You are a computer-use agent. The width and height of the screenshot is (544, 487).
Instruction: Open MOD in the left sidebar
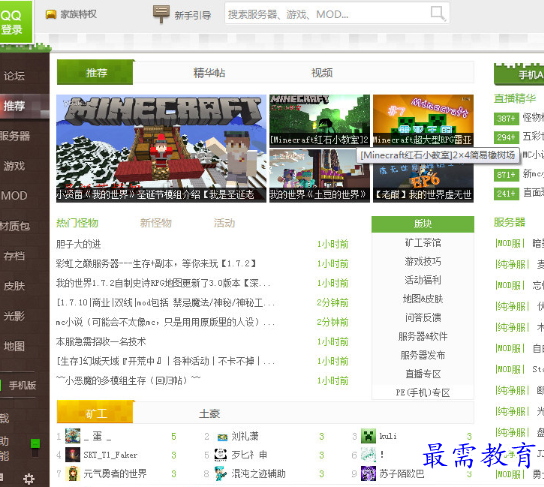coord(14,196)
